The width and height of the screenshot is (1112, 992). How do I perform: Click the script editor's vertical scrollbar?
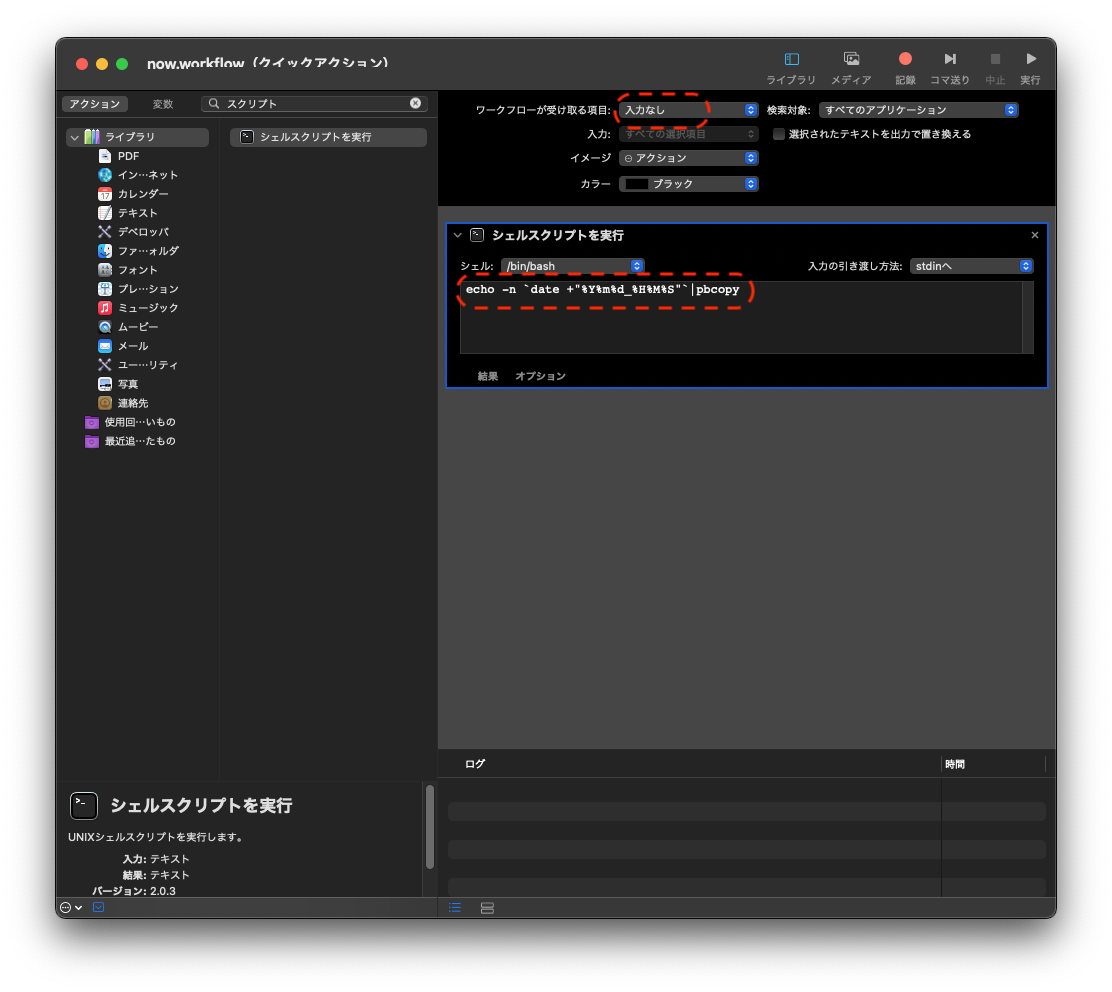point(1028,317)
